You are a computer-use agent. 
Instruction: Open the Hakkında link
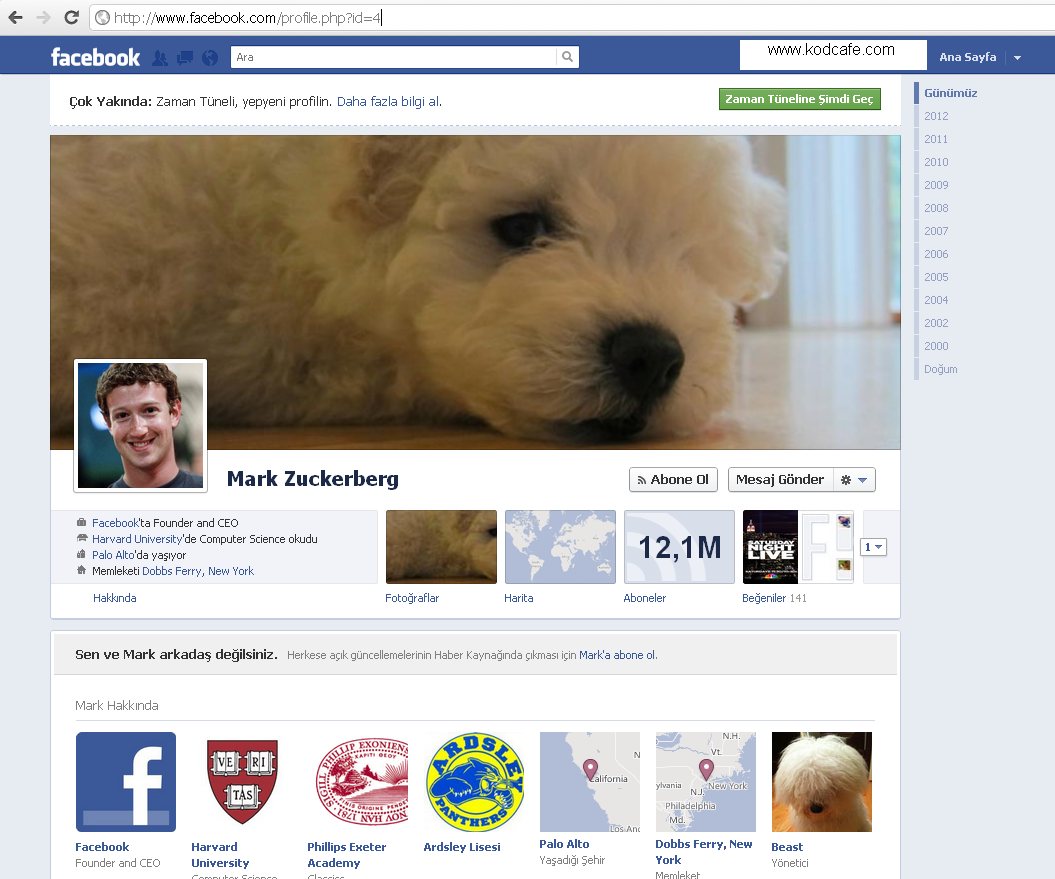(x=114, y=598)
